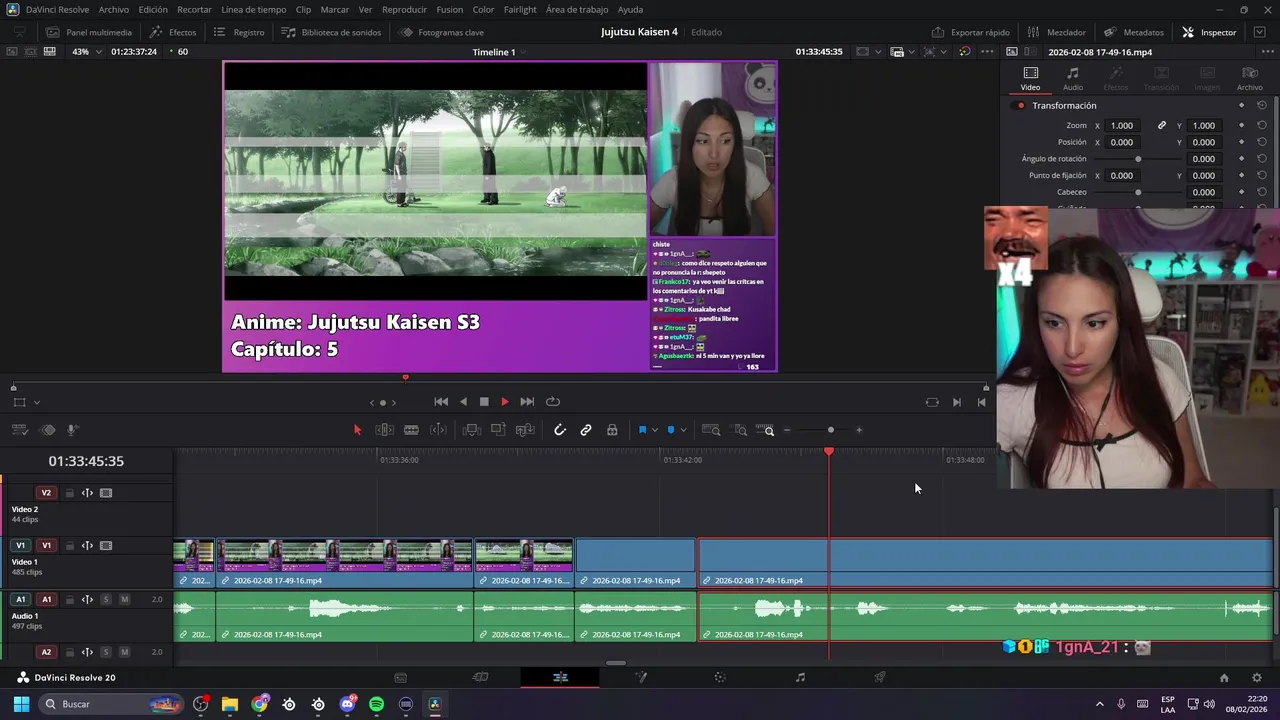This screenshot has height=720, width=1280.
Task: Open the Recortar menu
Action: tap(194, 9)
